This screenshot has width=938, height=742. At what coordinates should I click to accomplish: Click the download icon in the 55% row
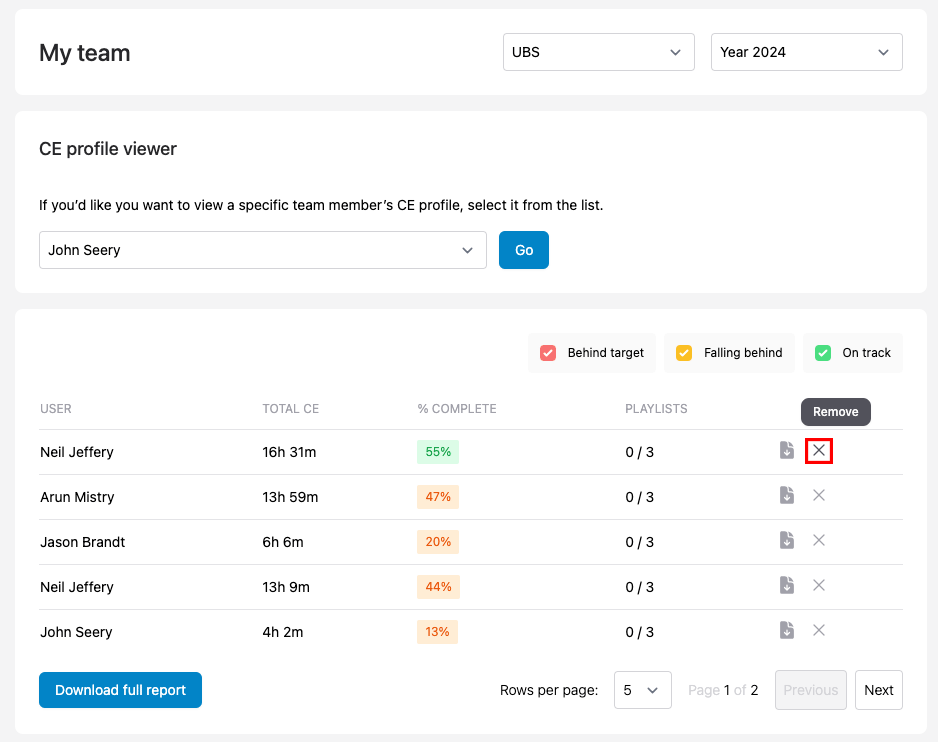pos(787,451)
